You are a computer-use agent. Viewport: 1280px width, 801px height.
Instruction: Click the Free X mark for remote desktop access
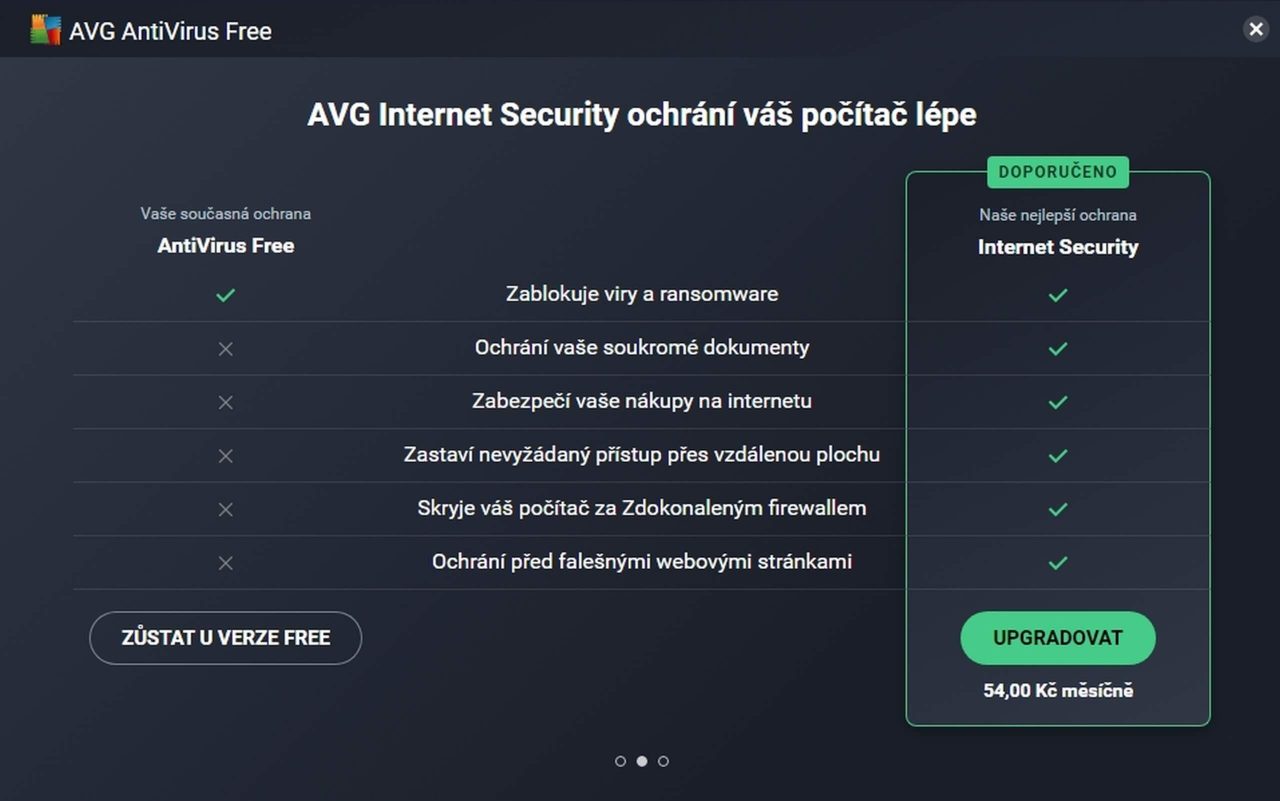pyautogui.click(x=226, y=456)
